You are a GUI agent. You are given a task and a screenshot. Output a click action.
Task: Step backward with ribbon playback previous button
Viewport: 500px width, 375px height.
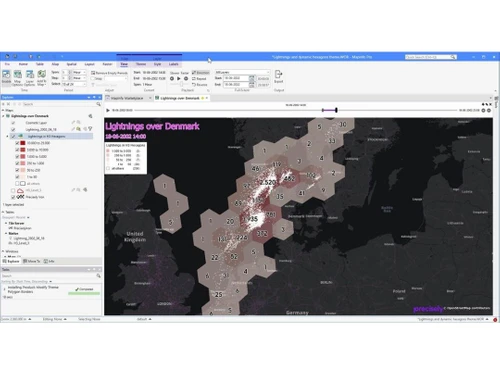pyautogui.click(x=172, y=79)
